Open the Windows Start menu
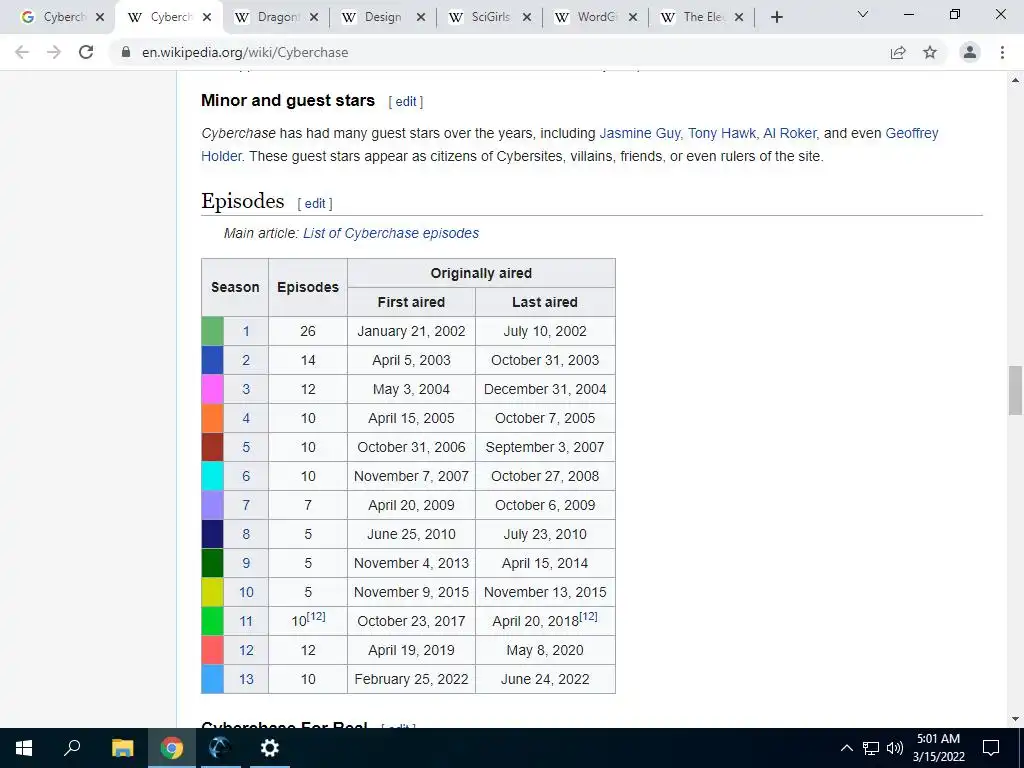The width and height of the screenshot is (1024, 768). click(24, 748)
